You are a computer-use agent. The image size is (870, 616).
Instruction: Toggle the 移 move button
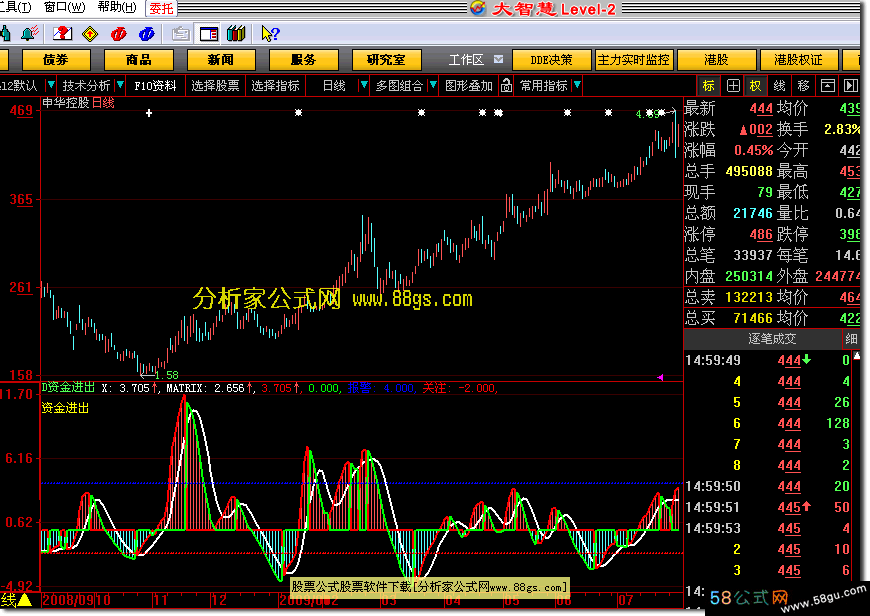tap(803, 85)
